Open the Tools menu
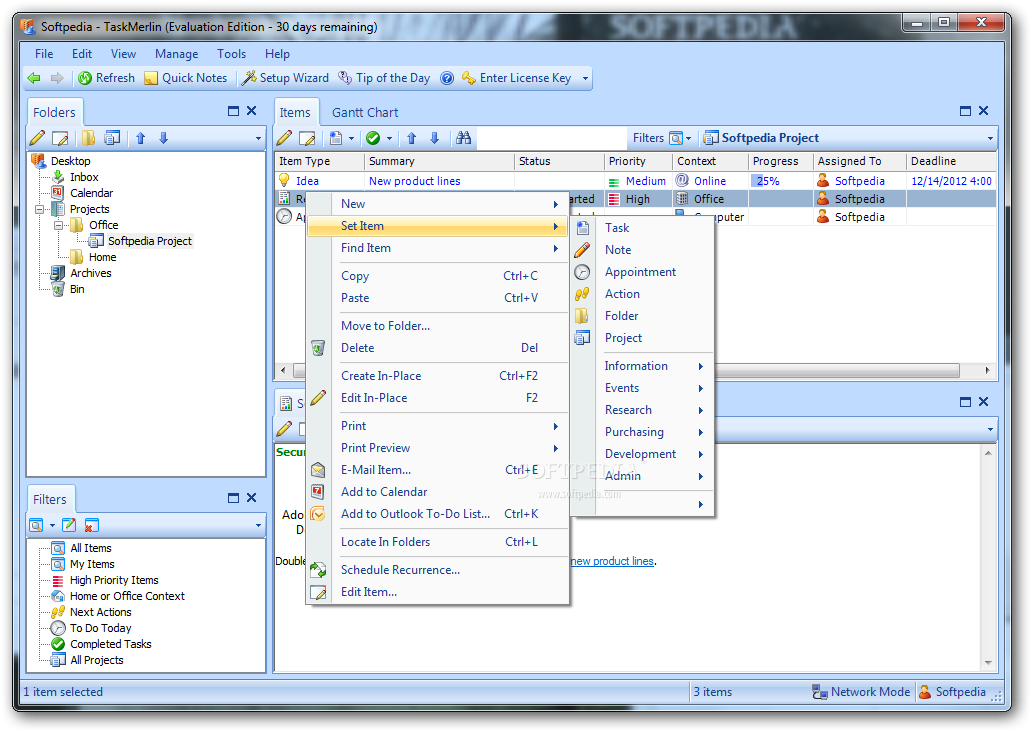Viewport: 1032px width, 732px height. tap(231, 54)
